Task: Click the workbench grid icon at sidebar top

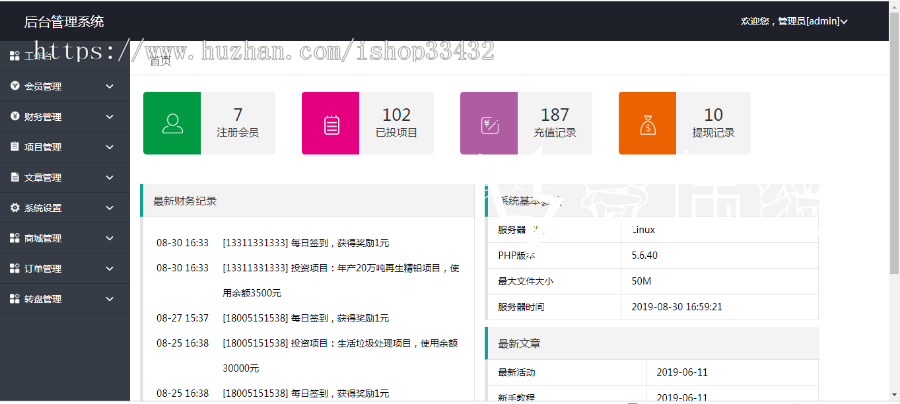Action: coord(15,56)
